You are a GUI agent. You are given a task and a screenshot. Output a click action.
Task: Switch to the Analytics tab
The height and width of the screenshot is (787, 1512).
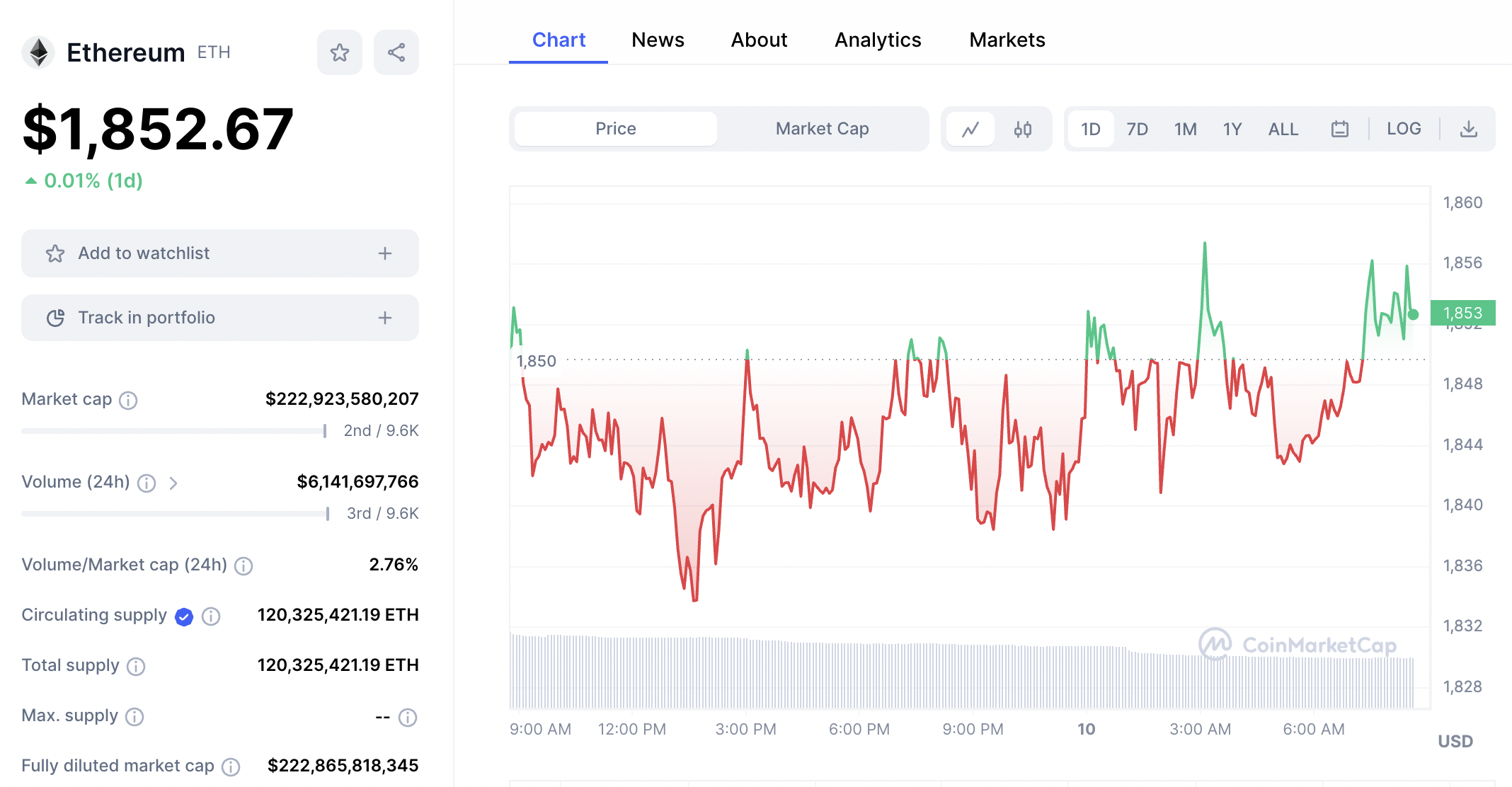coord(878,40)
